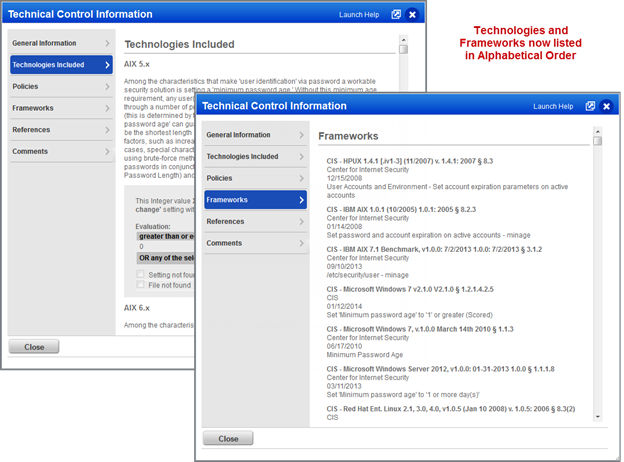Click chevron beside General Information, front window
The height and width of the screenshot is (462, 624).
point(302,135)
